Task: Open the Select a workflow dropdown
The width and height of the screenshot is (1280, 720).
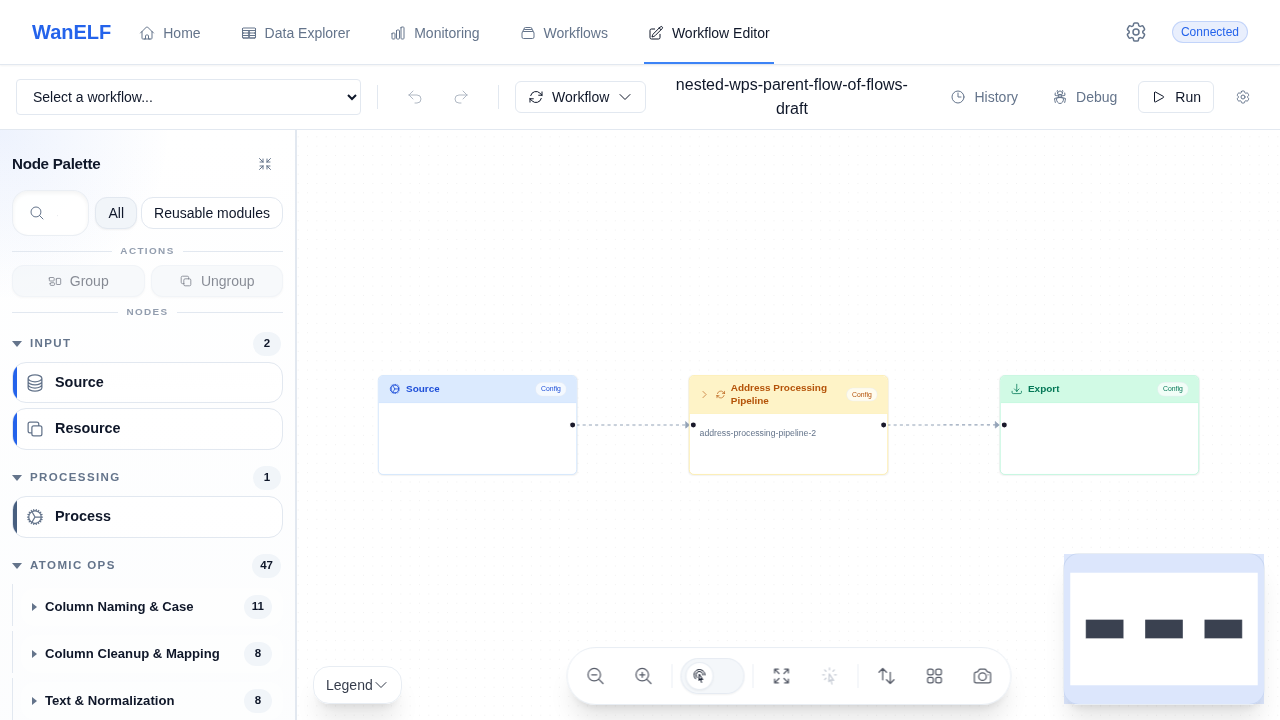Action: [x=188, y=97]
